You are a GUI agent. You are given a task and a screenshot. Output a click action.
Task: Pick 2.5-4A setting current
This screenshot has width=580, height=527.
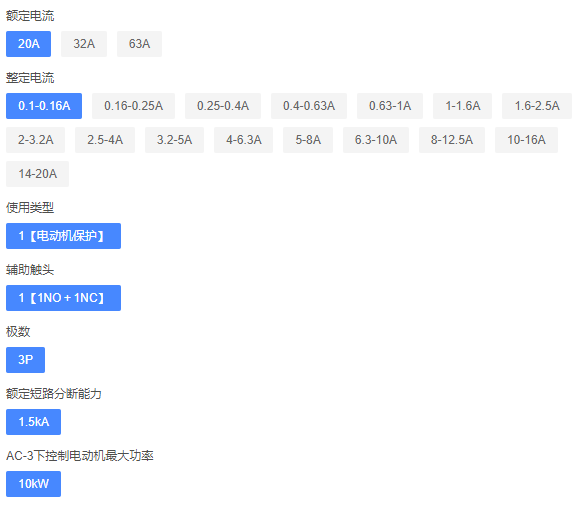(105, 140)
